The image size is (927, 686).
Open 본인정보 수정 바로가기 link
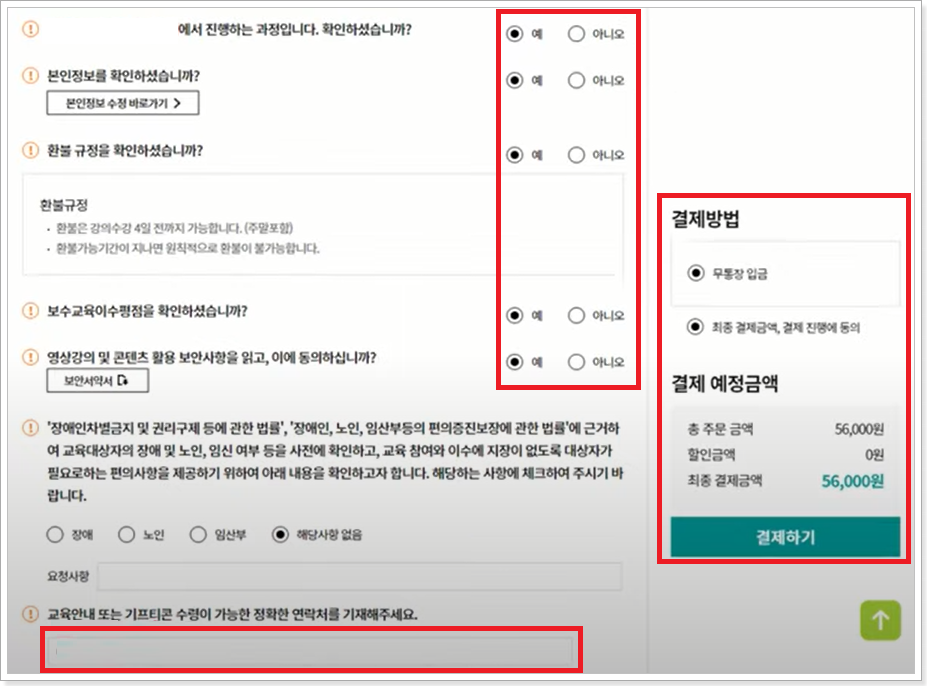(x=120, y=103)
